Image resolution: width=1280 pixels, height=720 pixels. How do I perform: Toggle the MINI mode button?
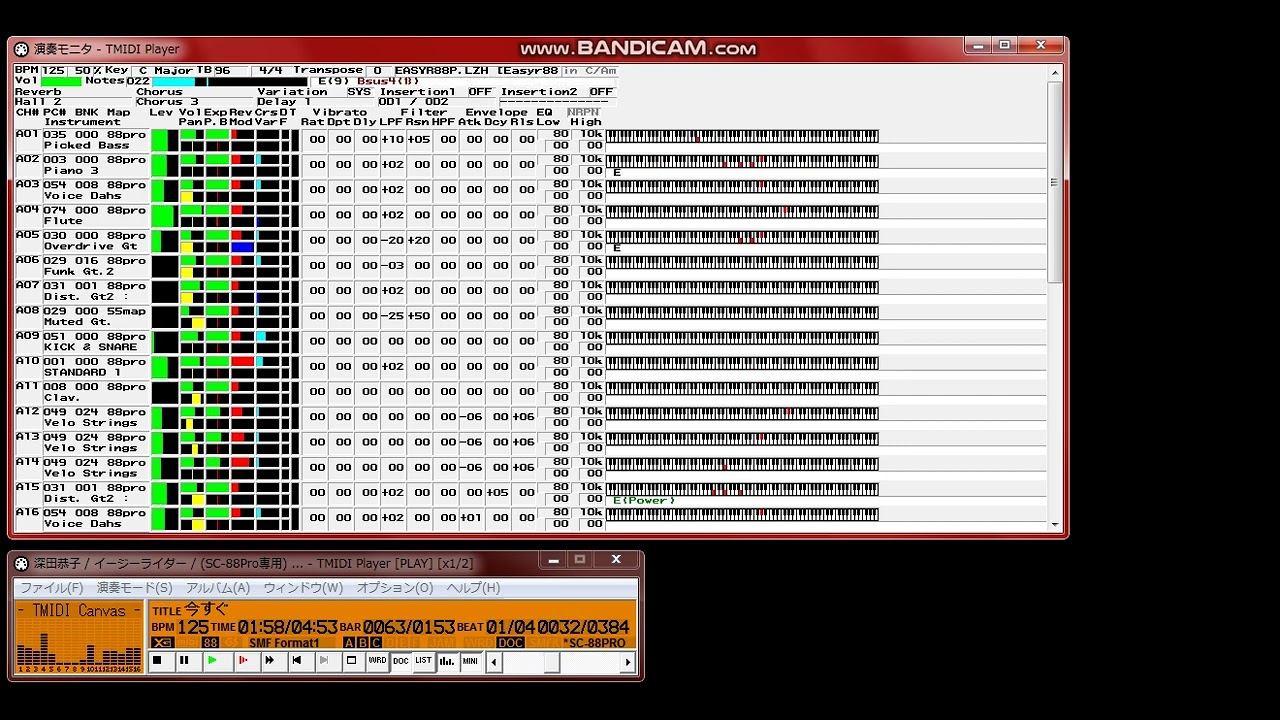[470, 661]
